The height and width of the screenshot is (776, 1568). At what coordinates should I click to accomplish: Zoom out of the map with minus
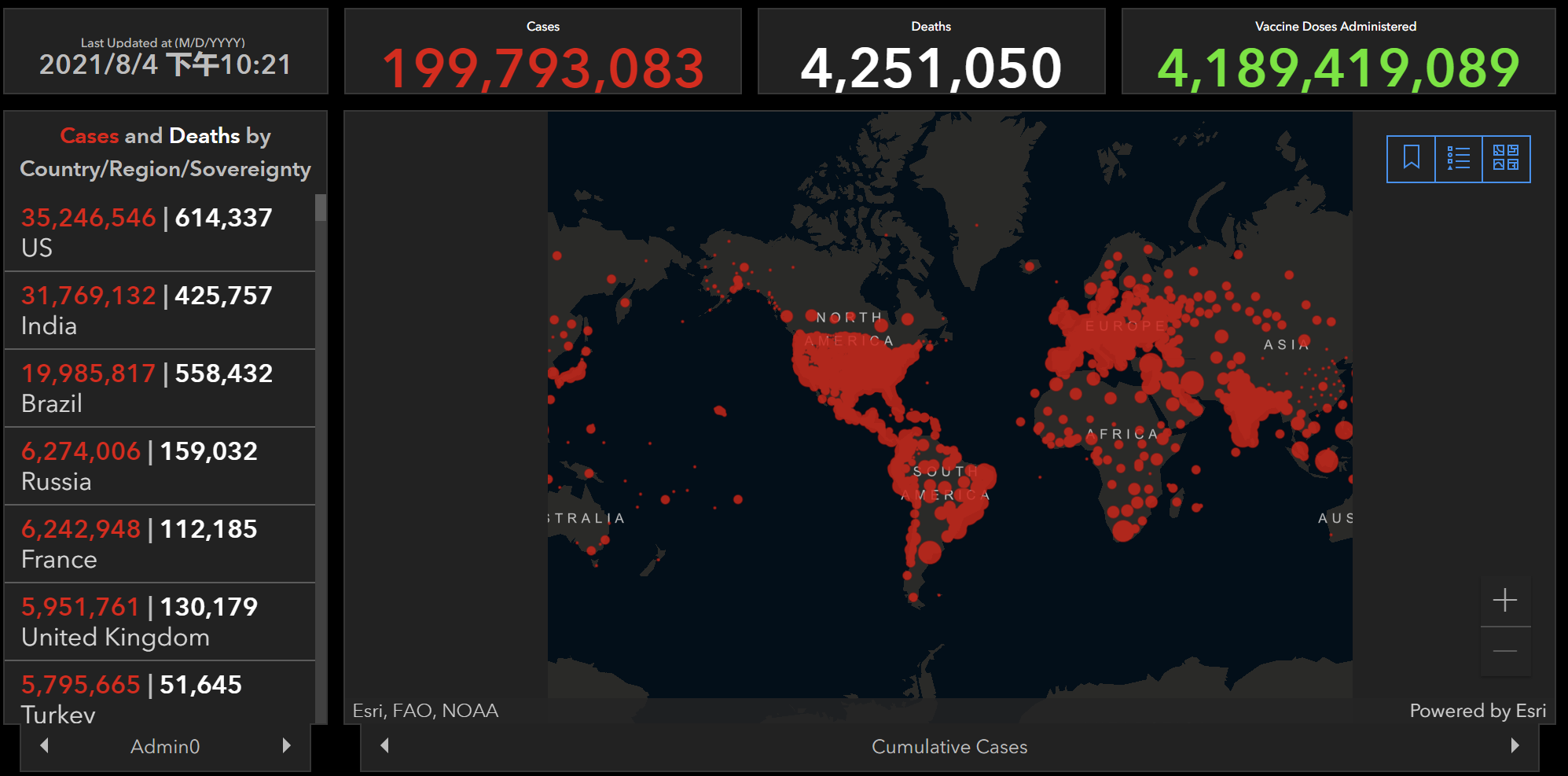click(x=1505, y=651)
